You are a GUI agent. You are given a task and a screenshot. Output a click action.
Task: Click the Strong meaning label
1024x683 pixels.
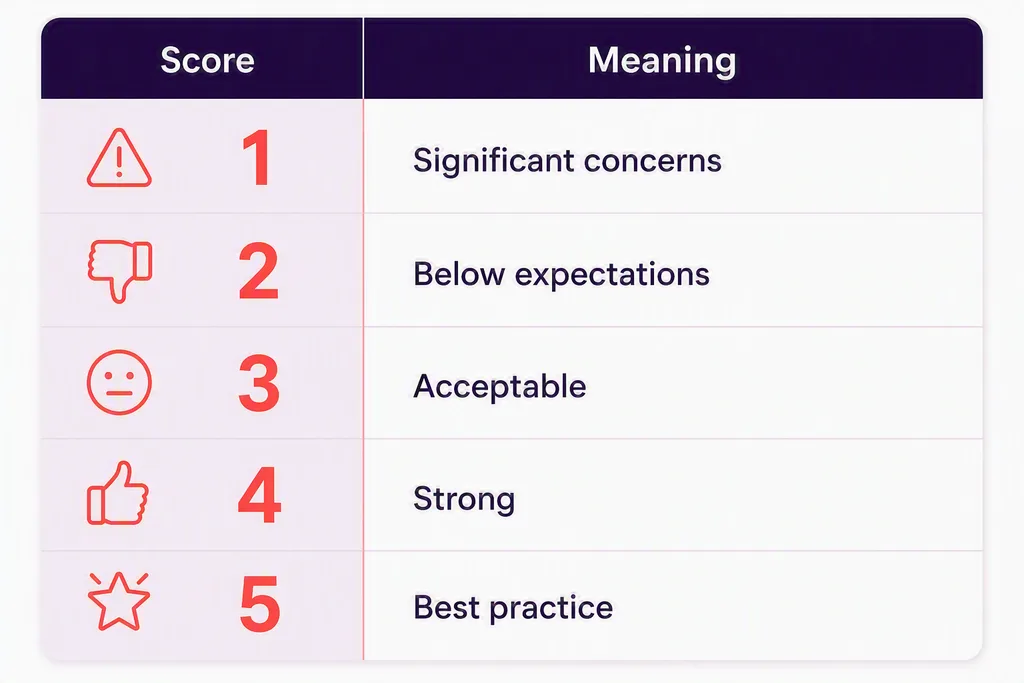464,499
